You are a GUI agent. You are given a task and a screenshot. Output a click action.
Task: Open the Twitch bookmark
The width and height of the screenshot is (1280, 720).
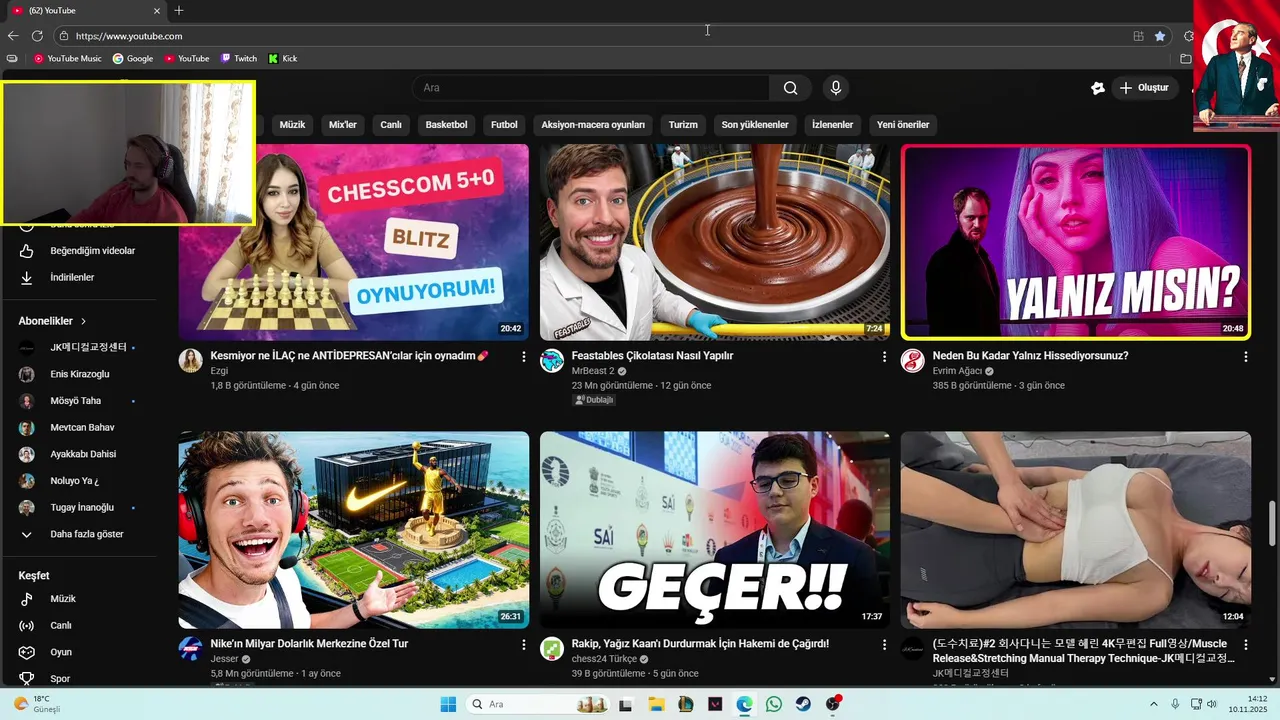point(239,59)
